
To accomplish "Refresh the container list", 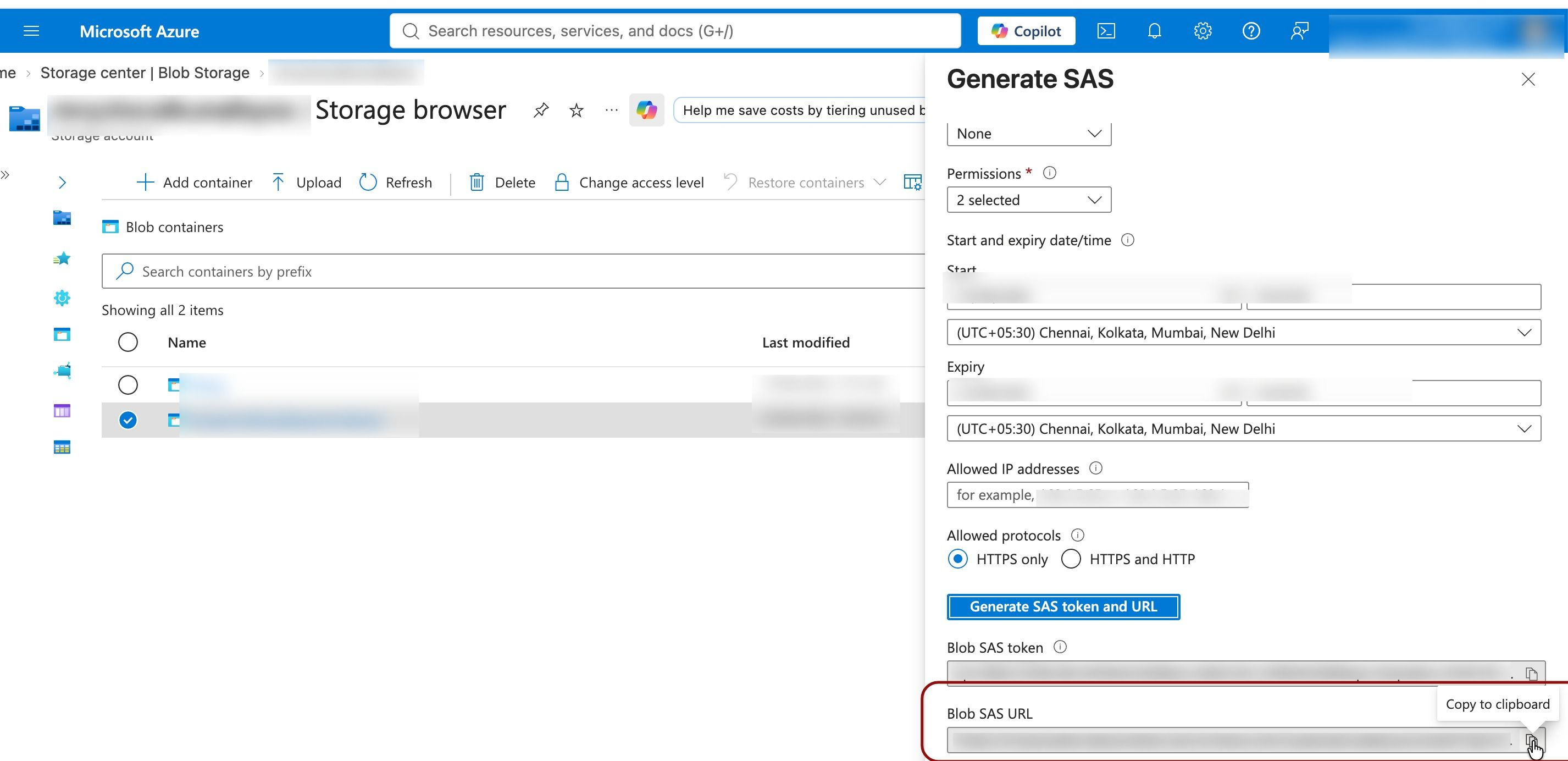I will [396, 182].
